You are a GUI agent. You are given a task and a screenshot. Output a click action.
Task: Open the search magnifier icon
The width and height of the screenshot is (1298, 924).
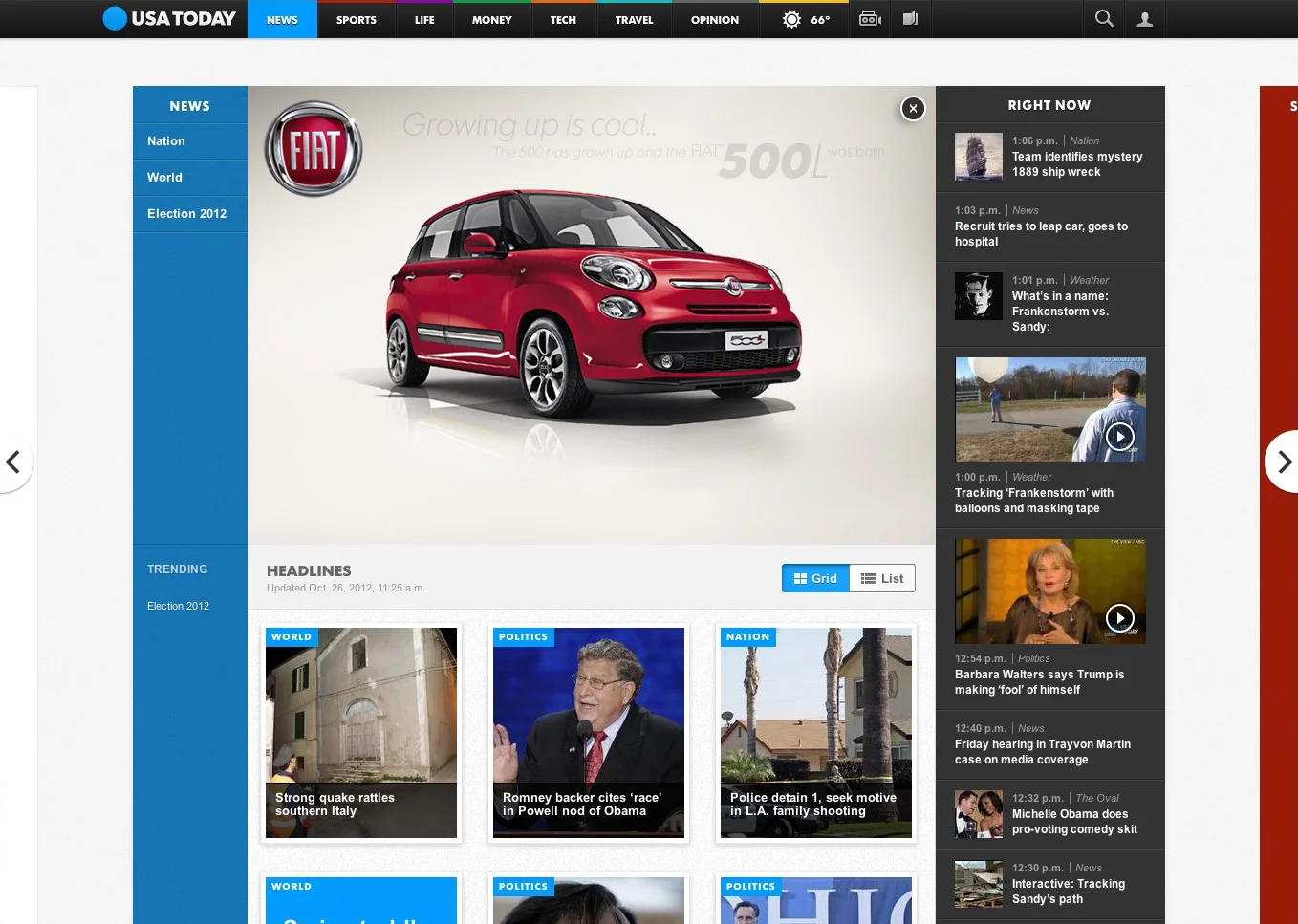pos(1104,18)
